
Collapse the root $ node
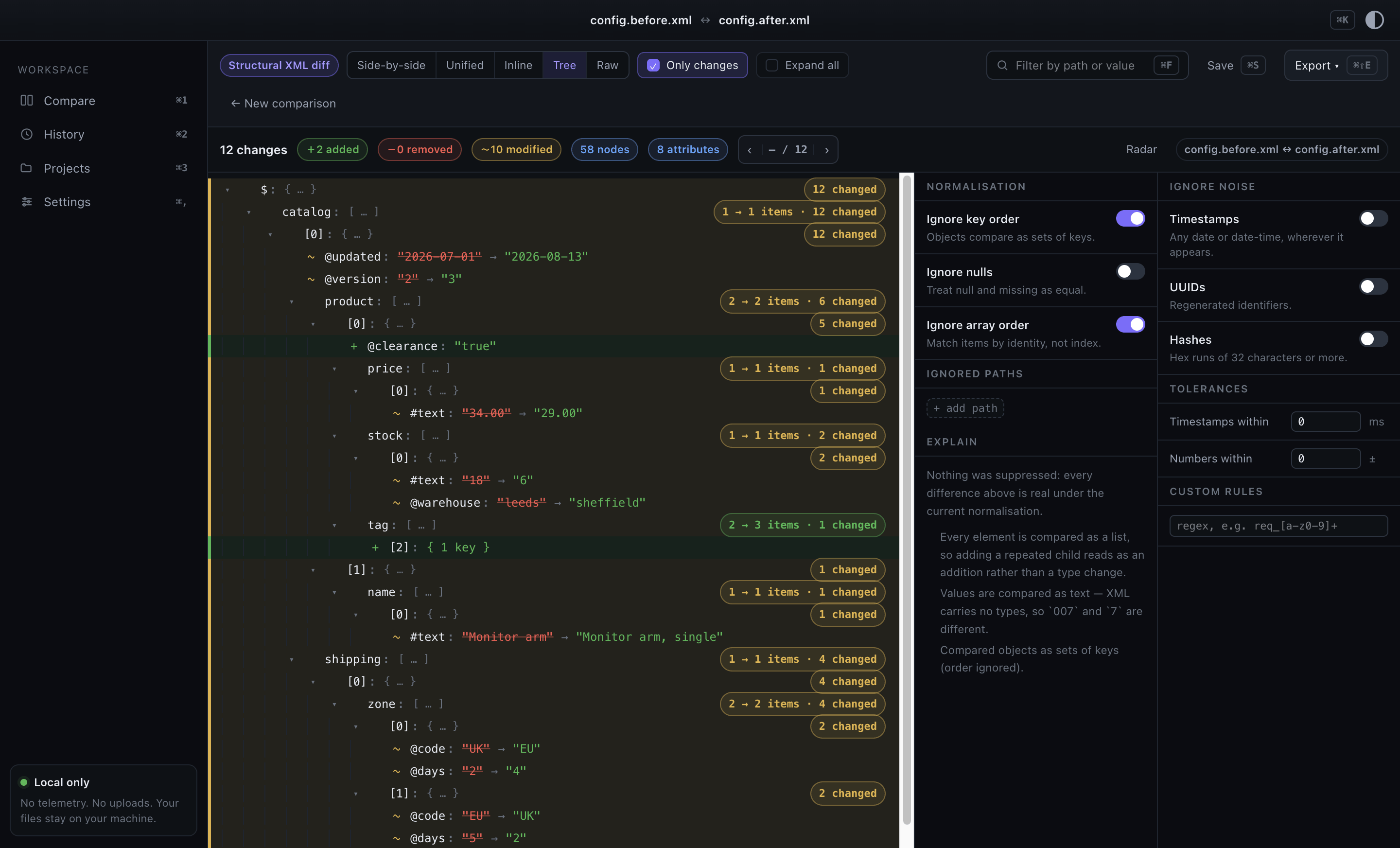[x=227, y=190]
